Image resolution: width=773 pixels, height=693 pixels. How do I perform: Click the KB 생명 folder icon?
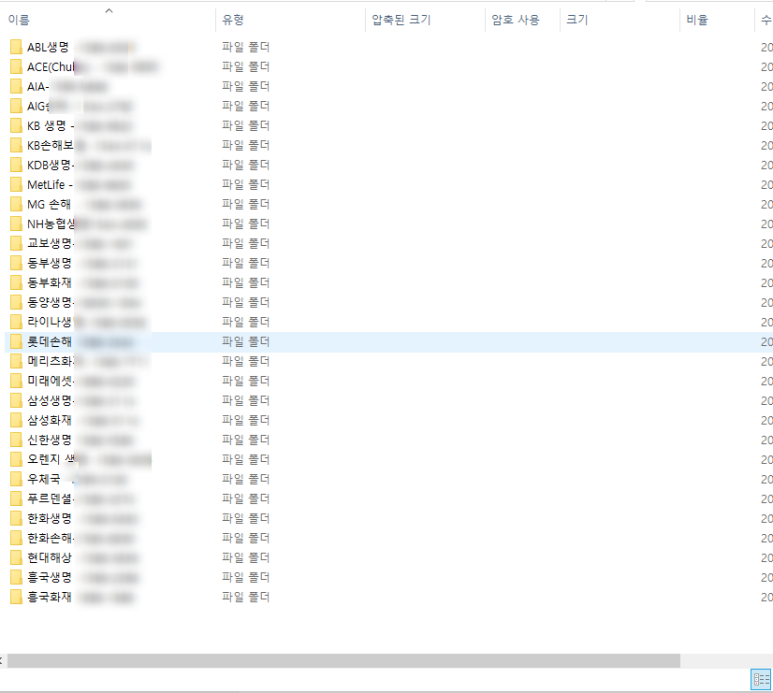(x=16, y=126)
